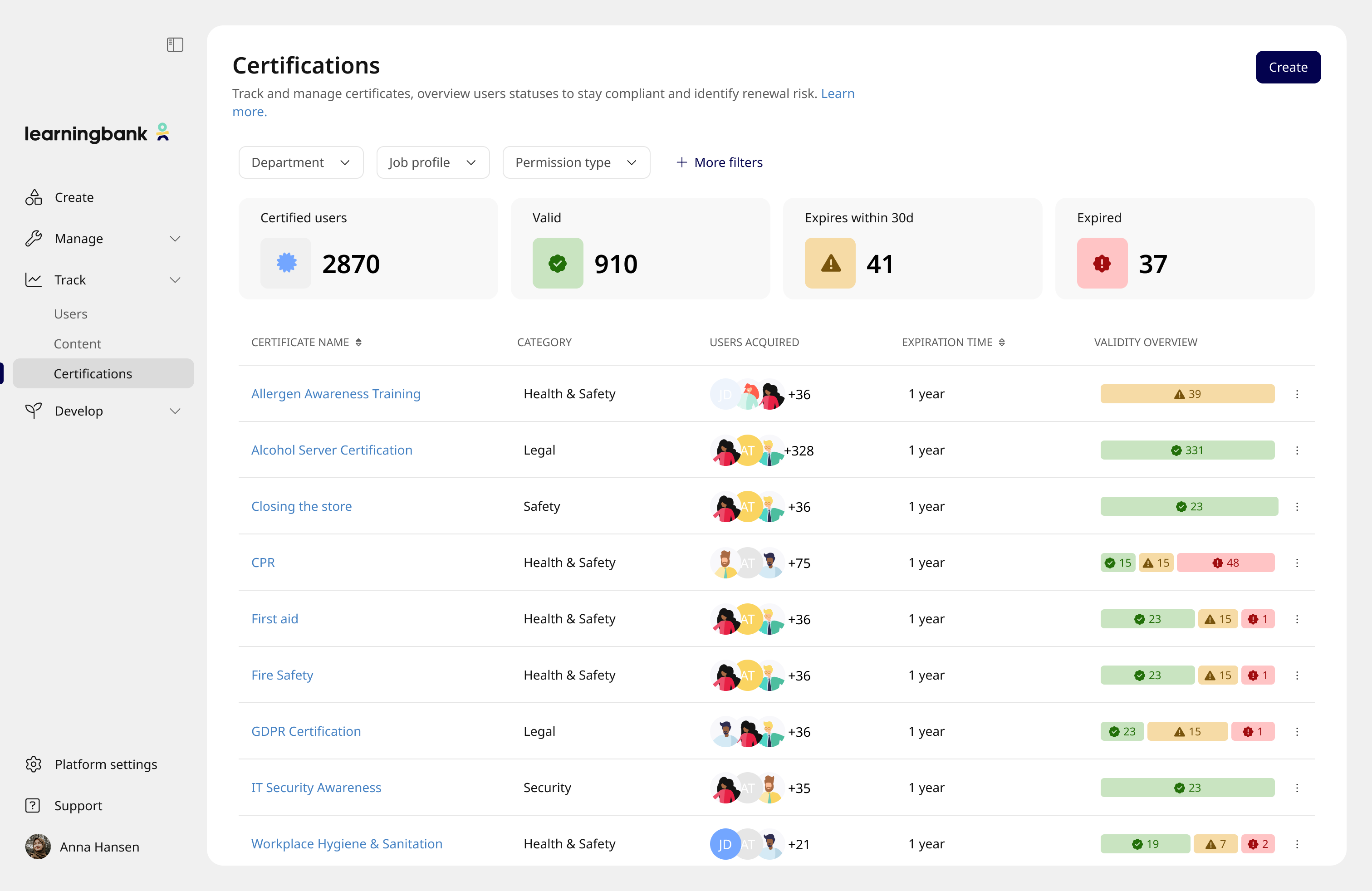Open the Job profile dropdown
The image size is (1372, 891).
pyautogui.click(x=433, y=162)
